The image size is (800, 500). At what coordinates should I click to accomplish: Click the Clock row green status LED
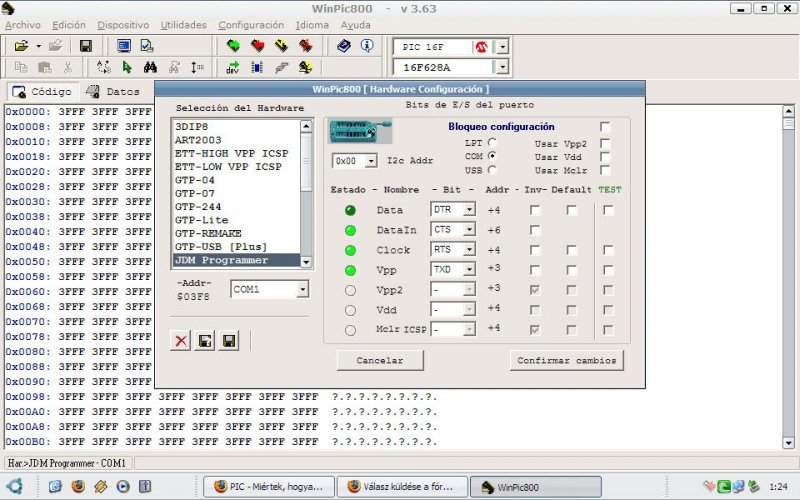point(350,250)
